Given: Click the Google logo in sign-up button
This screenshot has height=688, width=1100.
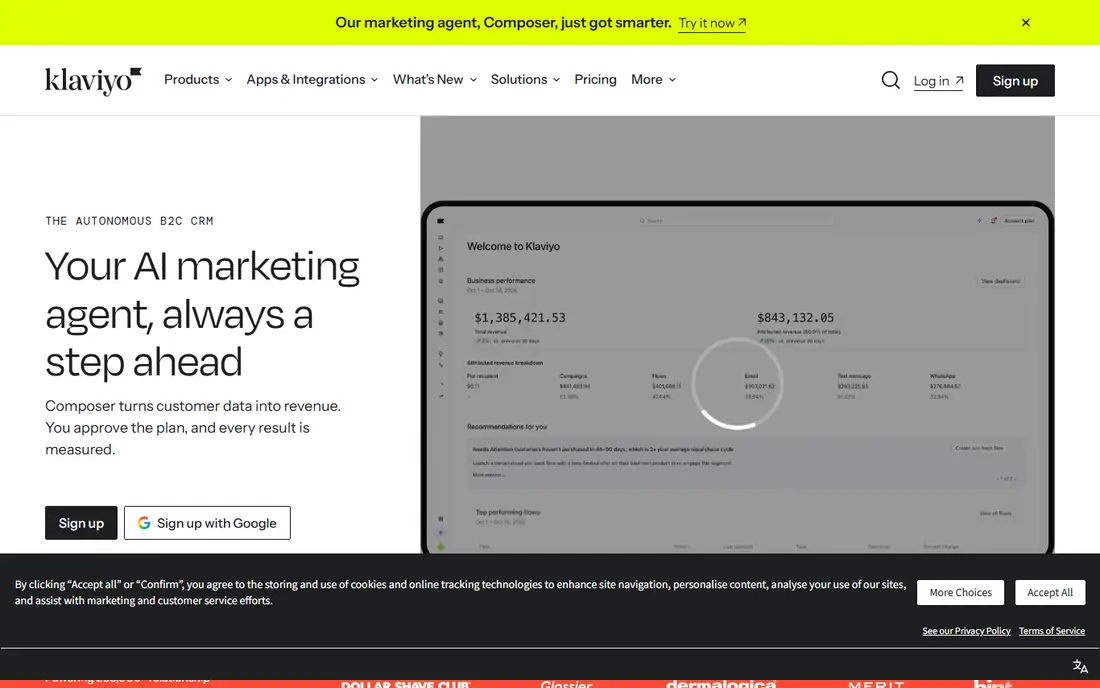Looking at the screenshot, I should (x=144, y=523).
